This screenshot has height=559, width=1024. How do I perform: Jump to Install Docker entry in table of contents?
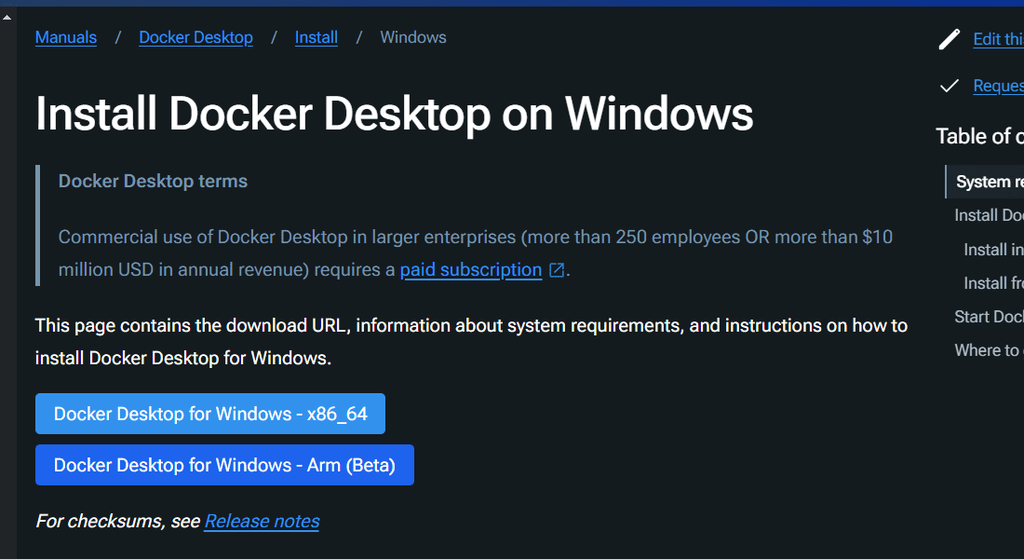point(989,216)
